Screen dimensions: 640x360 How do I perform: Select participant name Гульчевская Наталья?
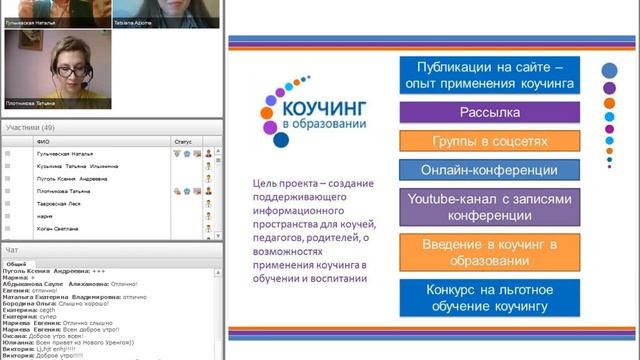65,154
